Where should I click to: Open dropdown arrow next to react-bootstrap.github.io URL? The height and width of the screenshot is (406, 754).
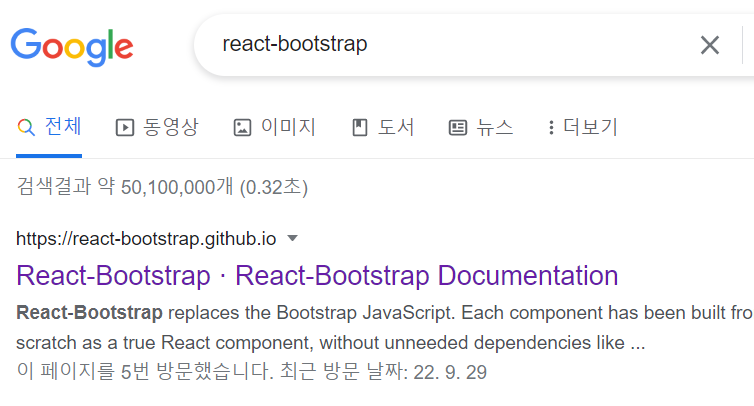click(x=292, y=238)
